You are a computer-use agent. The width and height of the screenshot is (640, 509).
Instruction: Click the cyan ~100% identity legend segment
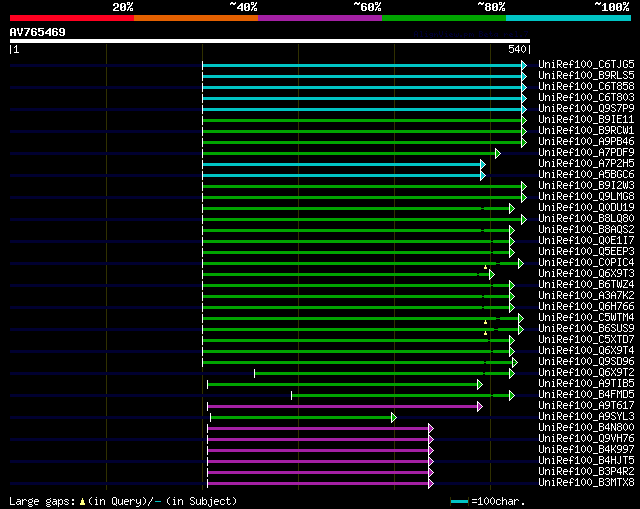coord(568,18)
